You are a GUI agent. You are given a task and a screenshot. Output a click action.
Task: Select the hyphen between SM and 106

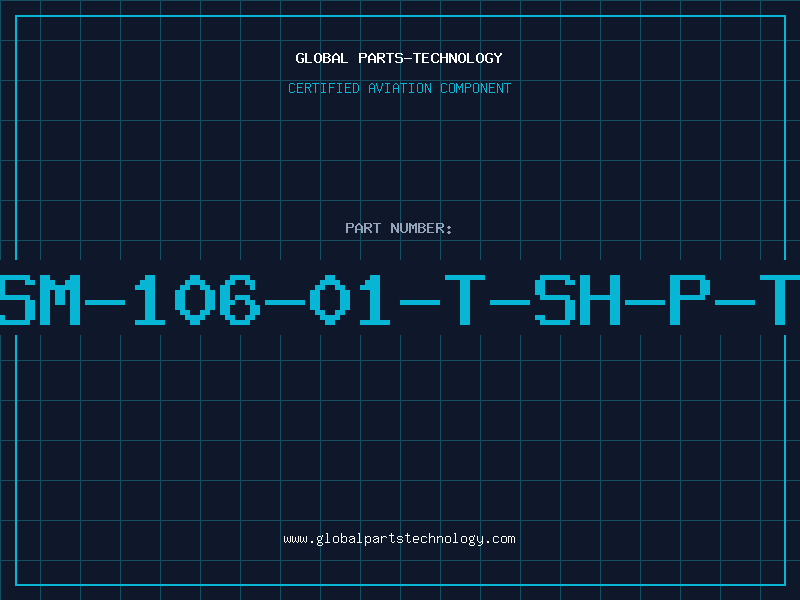[105, 303]
